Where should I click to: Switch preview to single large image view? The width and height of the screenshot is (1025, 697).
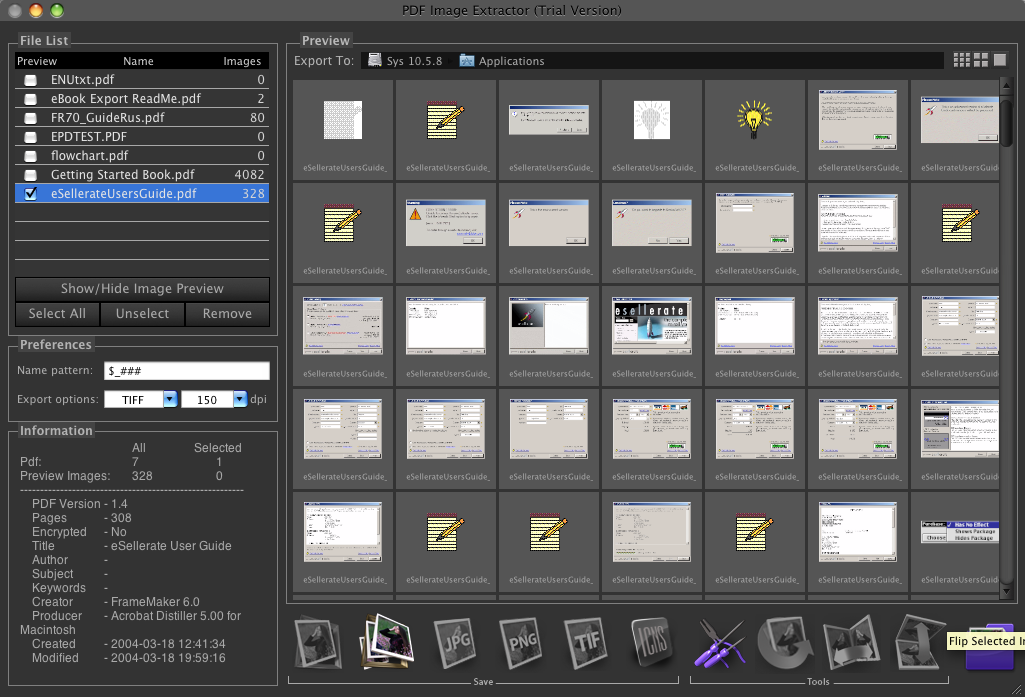click(1000, 60)
